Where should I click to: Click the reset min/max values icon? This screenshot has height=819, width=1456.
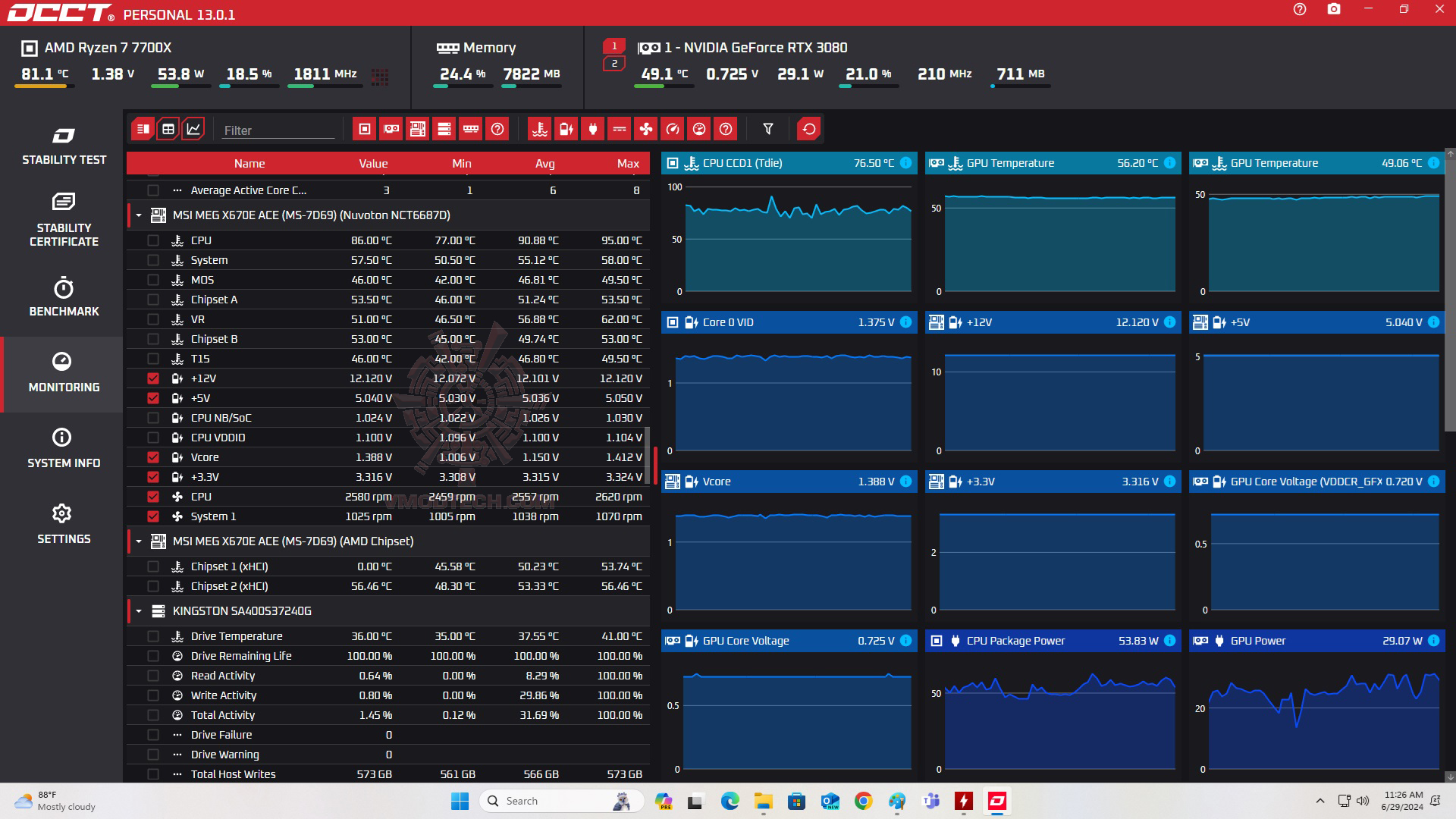[808, 129]
